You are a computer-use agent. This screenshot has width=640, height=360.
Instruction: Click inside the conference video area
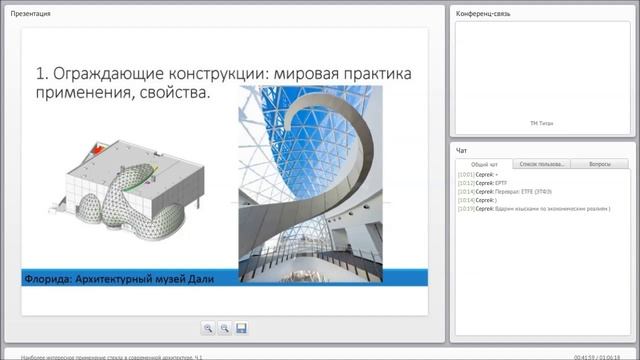tap(542, 78)
